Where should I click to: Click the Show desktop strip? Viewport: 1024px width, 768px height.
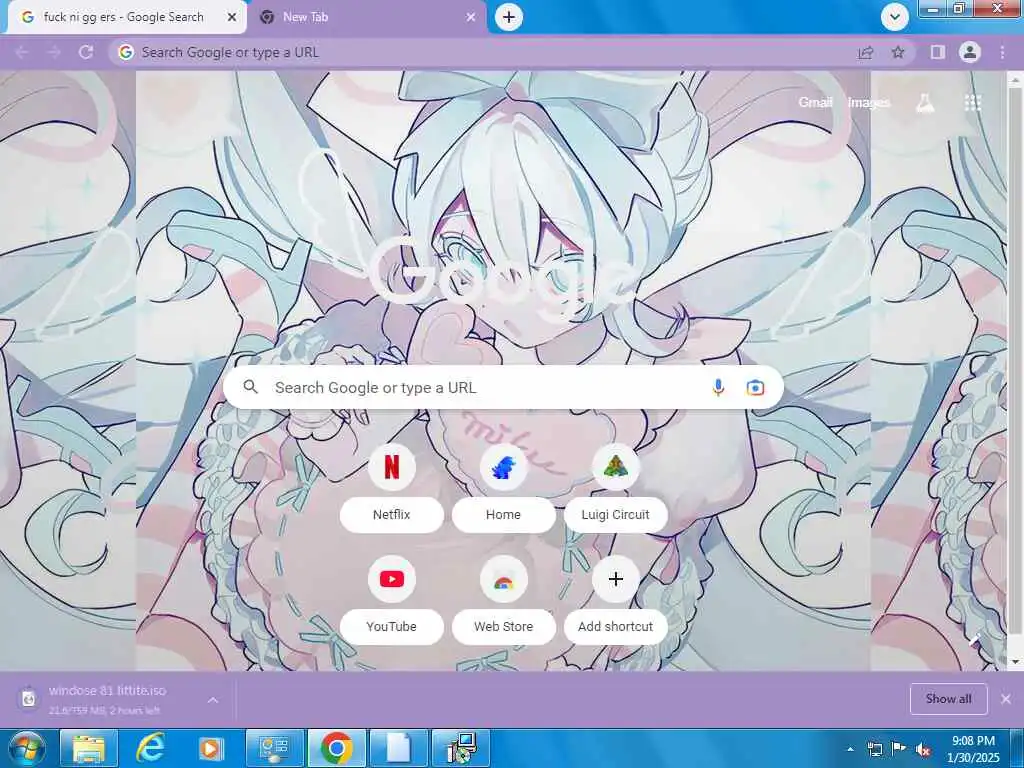click(x=1017, y=748)
